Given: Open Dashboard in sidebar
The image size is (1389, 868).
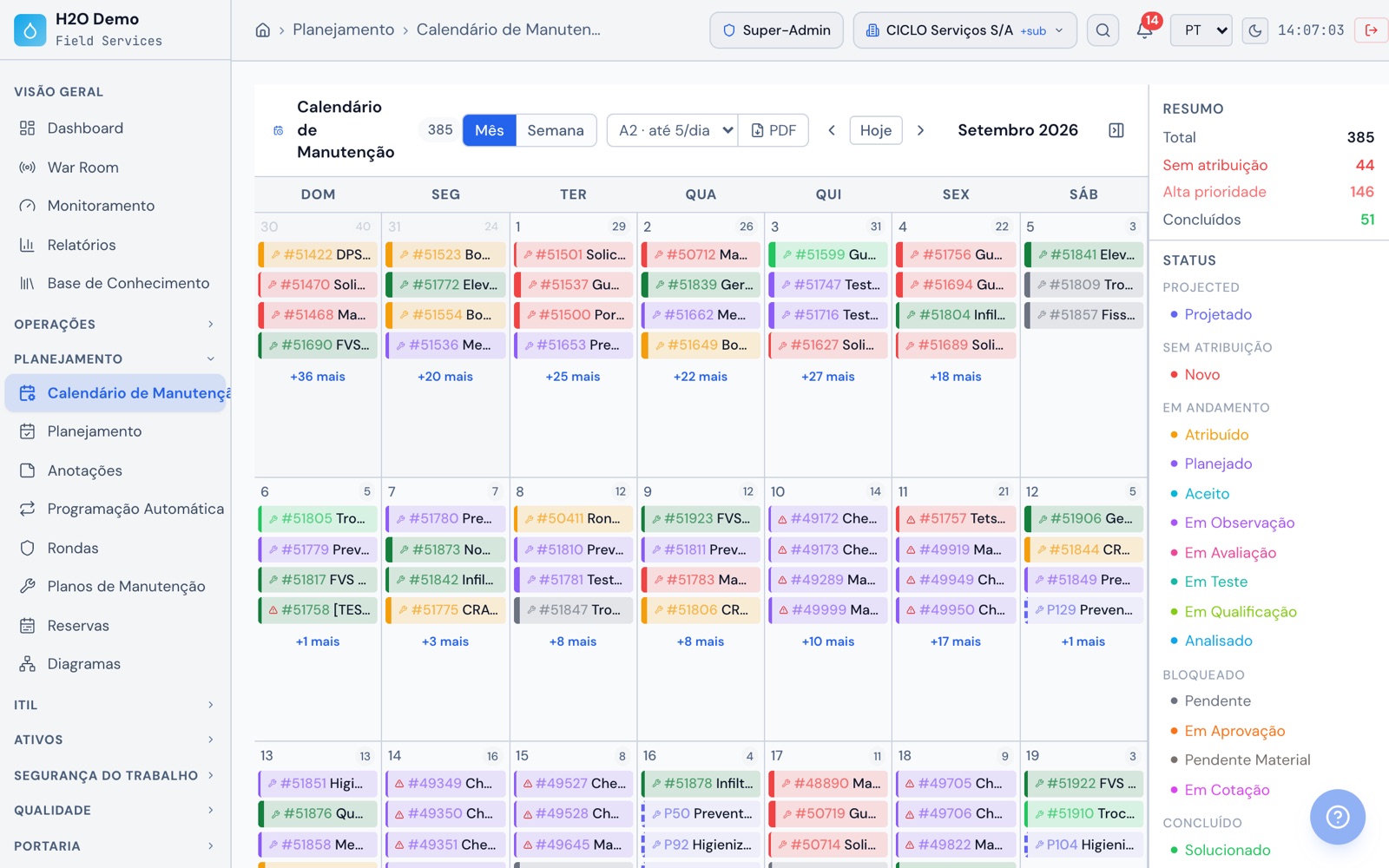Looking at the screenshot, I should (115, 128).
